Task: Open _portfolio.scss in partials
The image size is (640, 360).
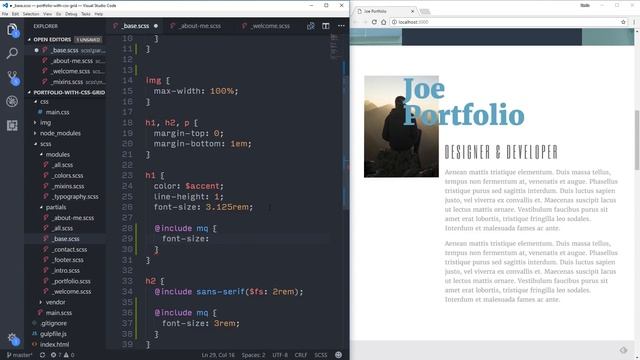Action: [x=71, y=281]
